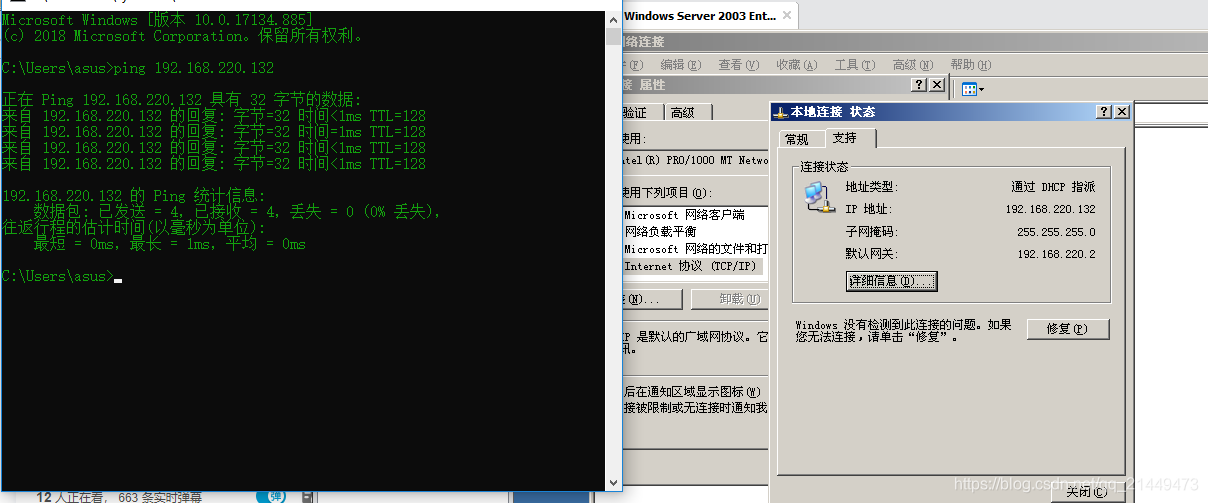This screenshot has height=503, width=1208.
Task: Open the 编辑(E) menu
Action: pos(680,65)
